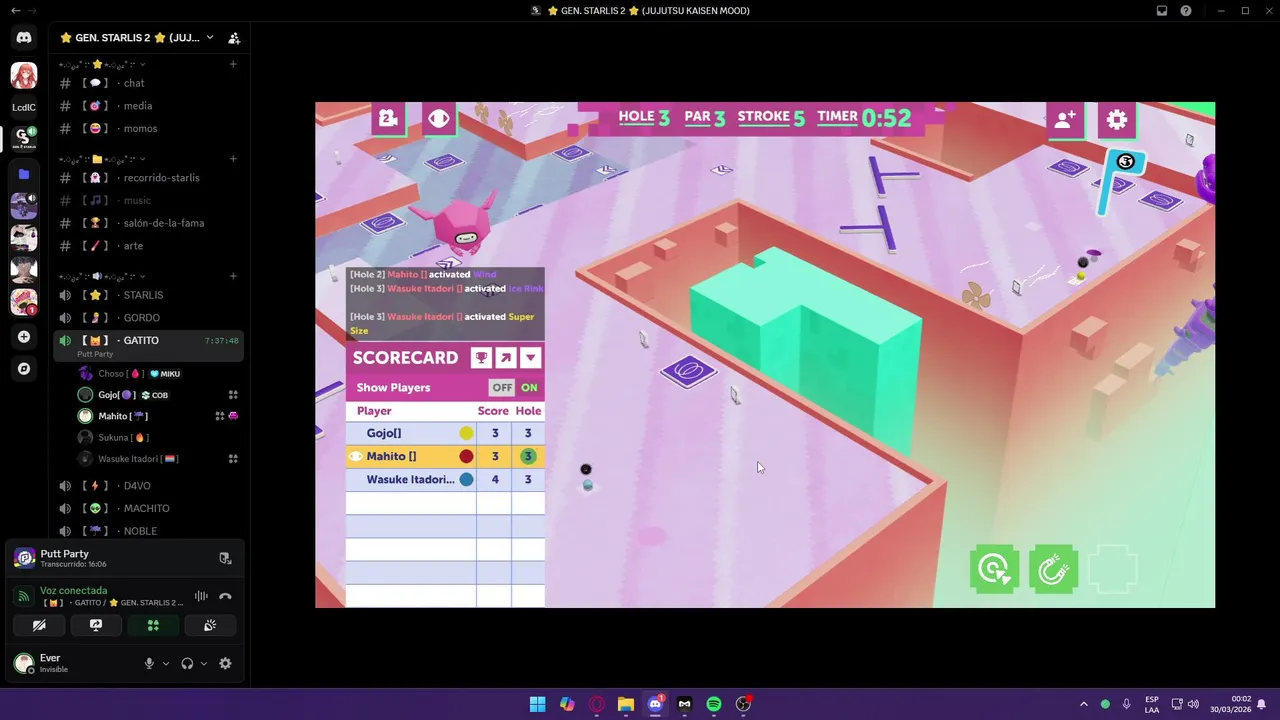This screenshot has width=1280, height=720.
Task: Open the GEN. STARLIS 2 server menu
Action: click(x=136, y=38)
